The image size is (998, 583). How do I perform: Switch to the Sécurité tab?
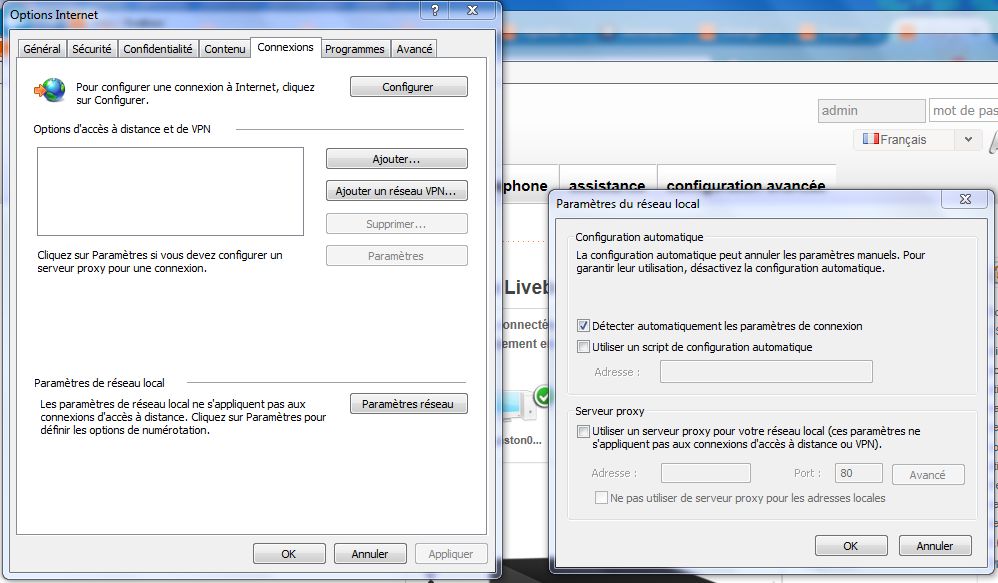pyautogui.click(x=92, y=49)
